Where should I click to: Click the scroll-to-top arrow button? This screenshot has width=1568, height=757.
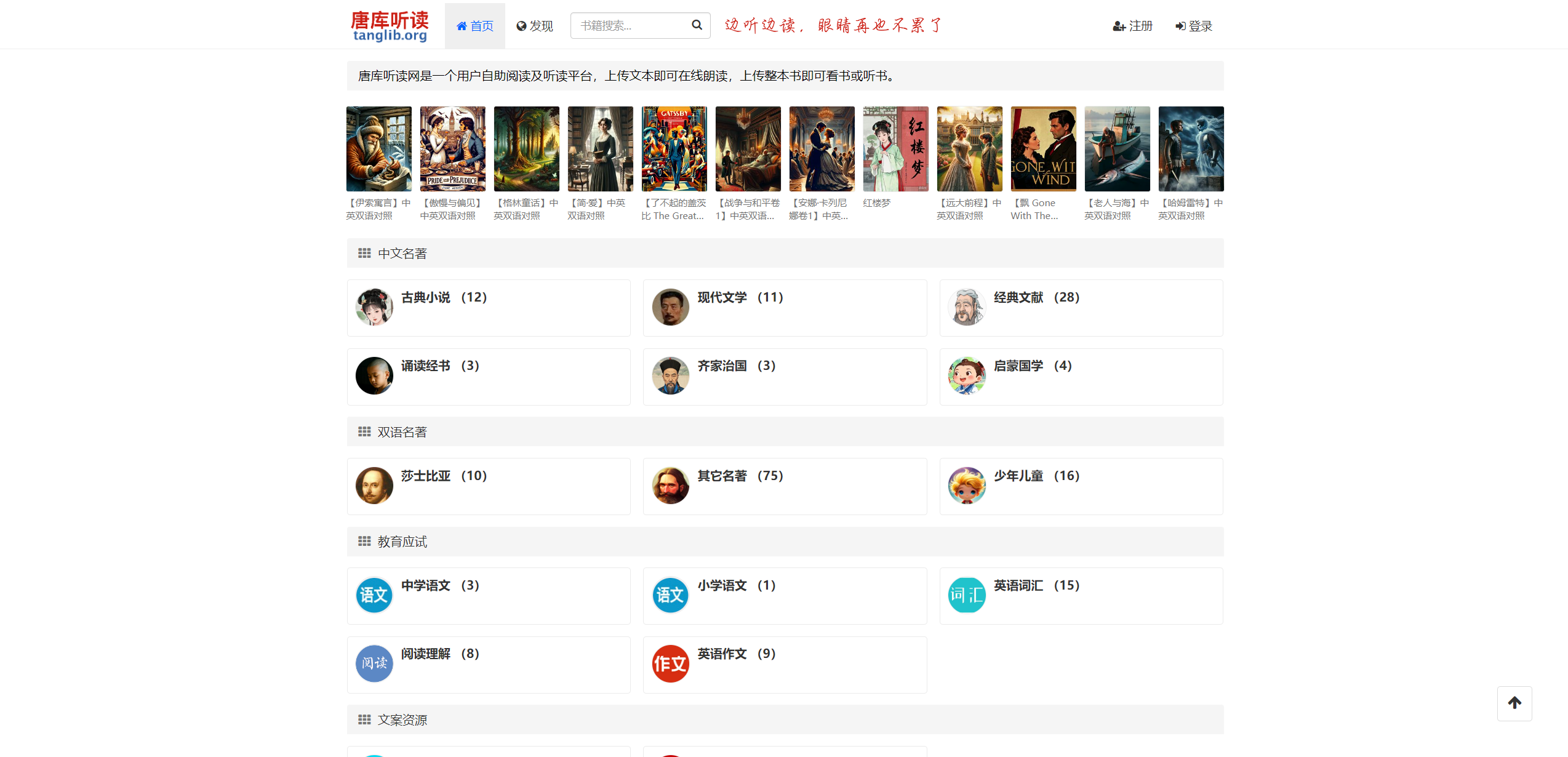point(1514,703)
